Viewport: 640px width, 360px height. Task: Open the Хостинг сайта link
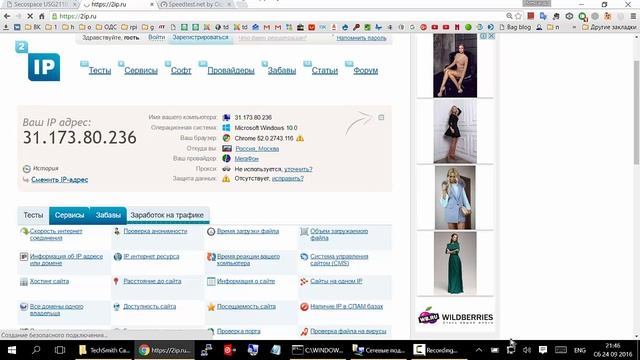click(x=49, y=281)
